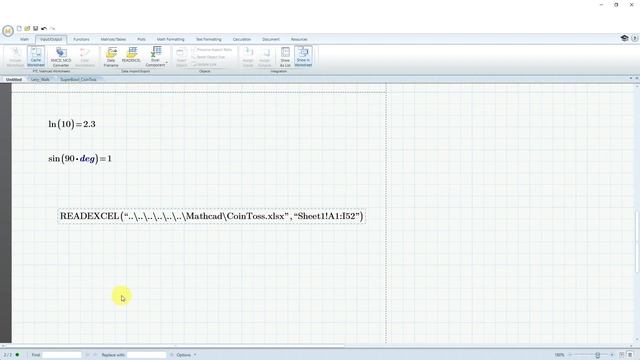Open the PTC Mathcad application button
This screenshot has height=360, width=640.
click(8, 31)
